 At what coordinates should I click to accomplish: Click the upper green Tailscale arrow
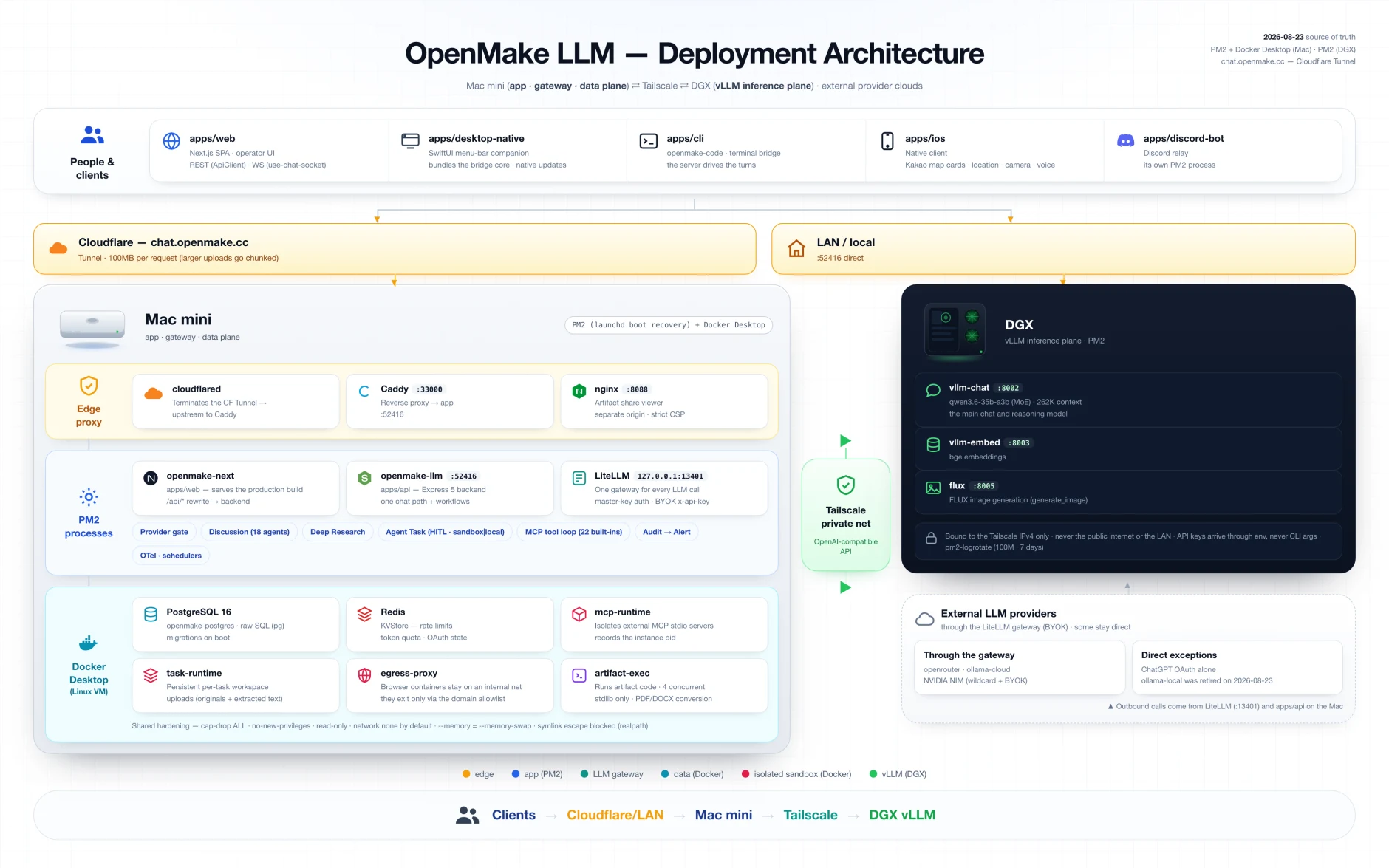[x=845, y=441]
